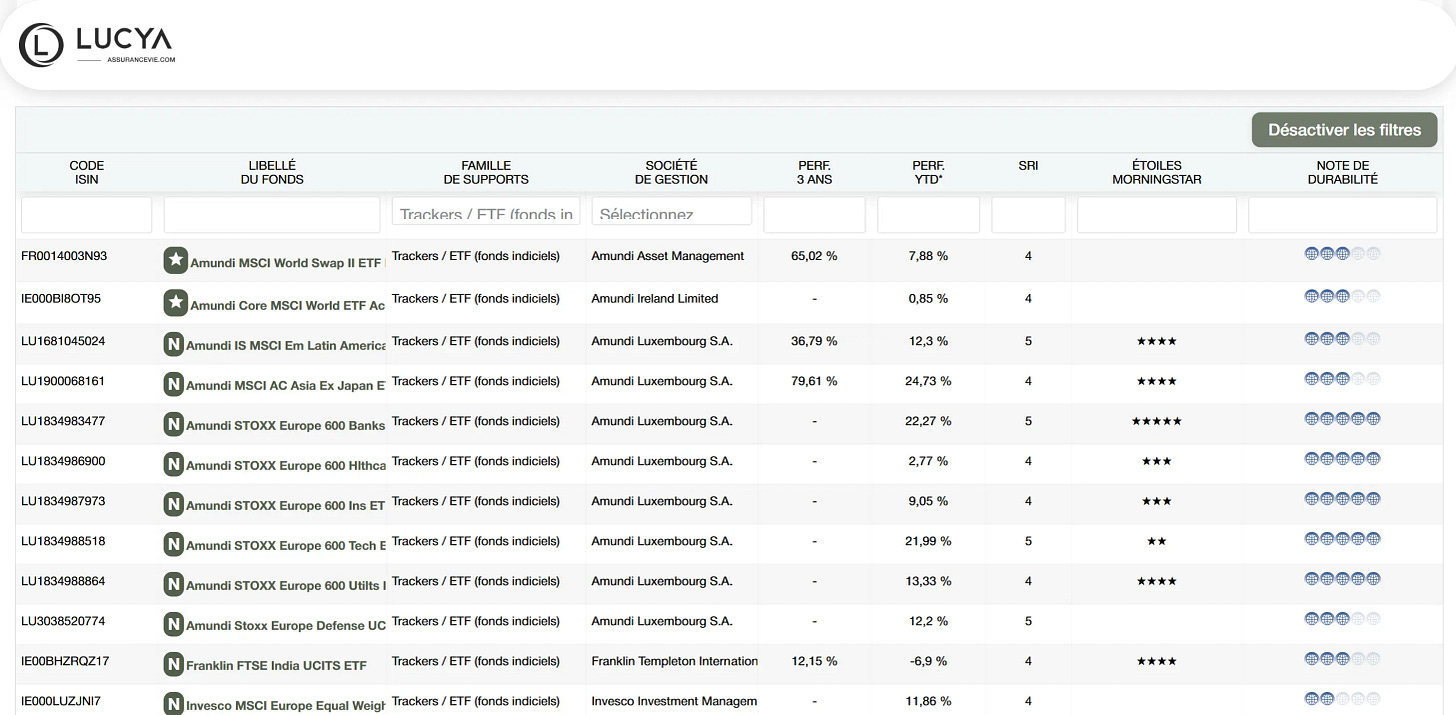
Task: Open the Famille de supports filter dropdown
Action: (x=486, y=211)
